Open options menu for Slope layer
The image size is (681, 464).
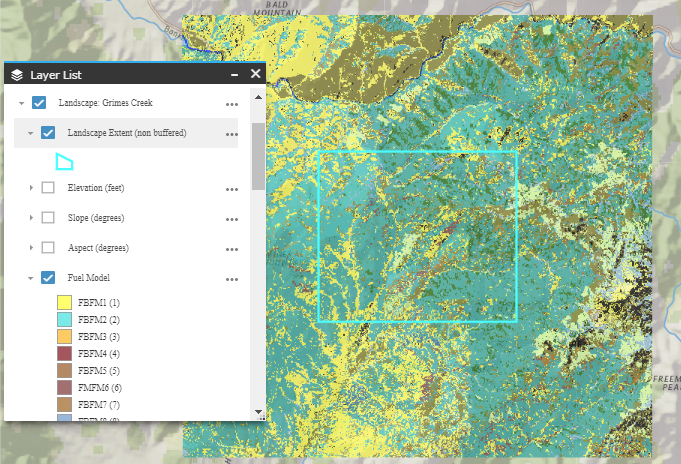click(232, 218)
